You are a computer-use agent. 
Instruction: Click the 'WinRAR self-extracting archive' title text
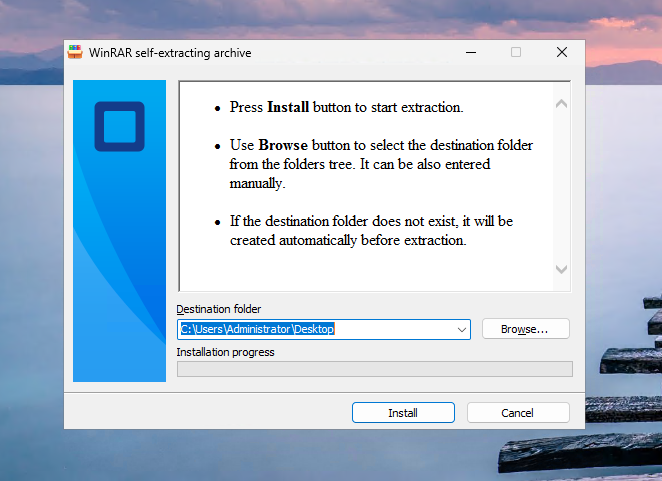[x=170, y=53]
